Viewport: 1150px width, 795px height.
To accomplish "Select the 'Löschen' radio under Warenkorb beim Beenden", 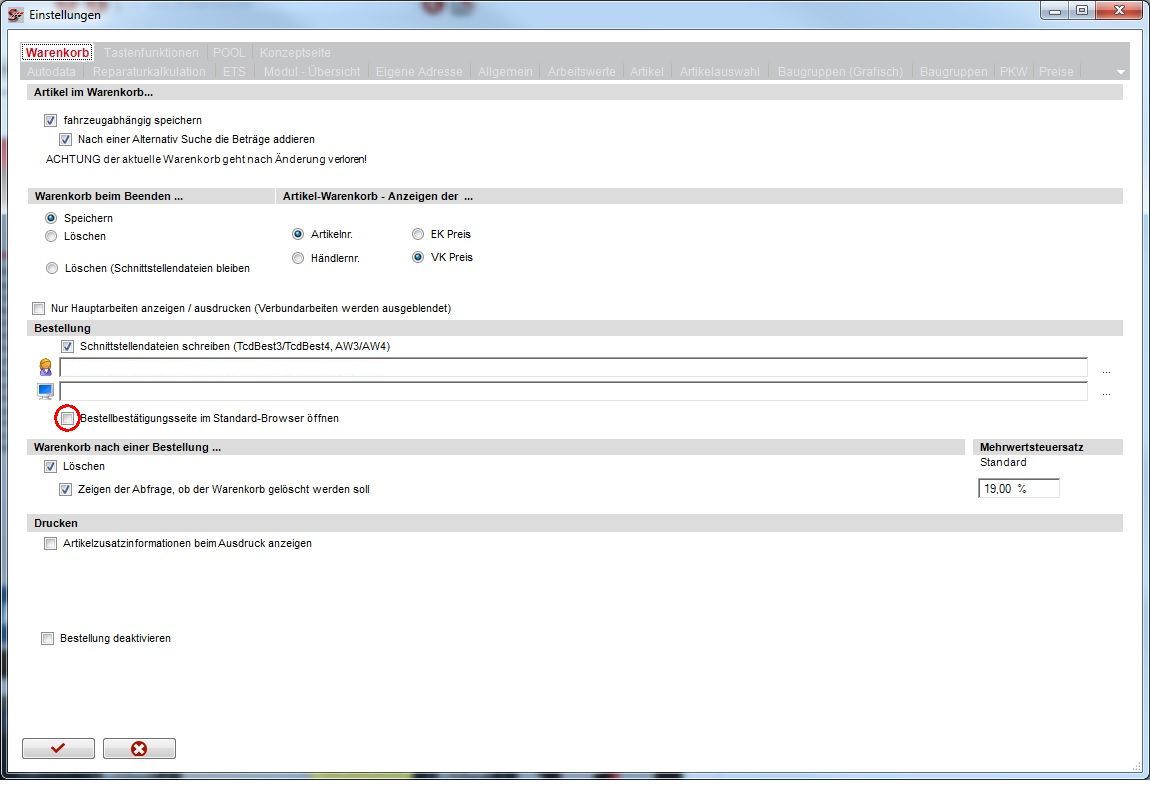I will pyautogui.click(x=51, y=236).
